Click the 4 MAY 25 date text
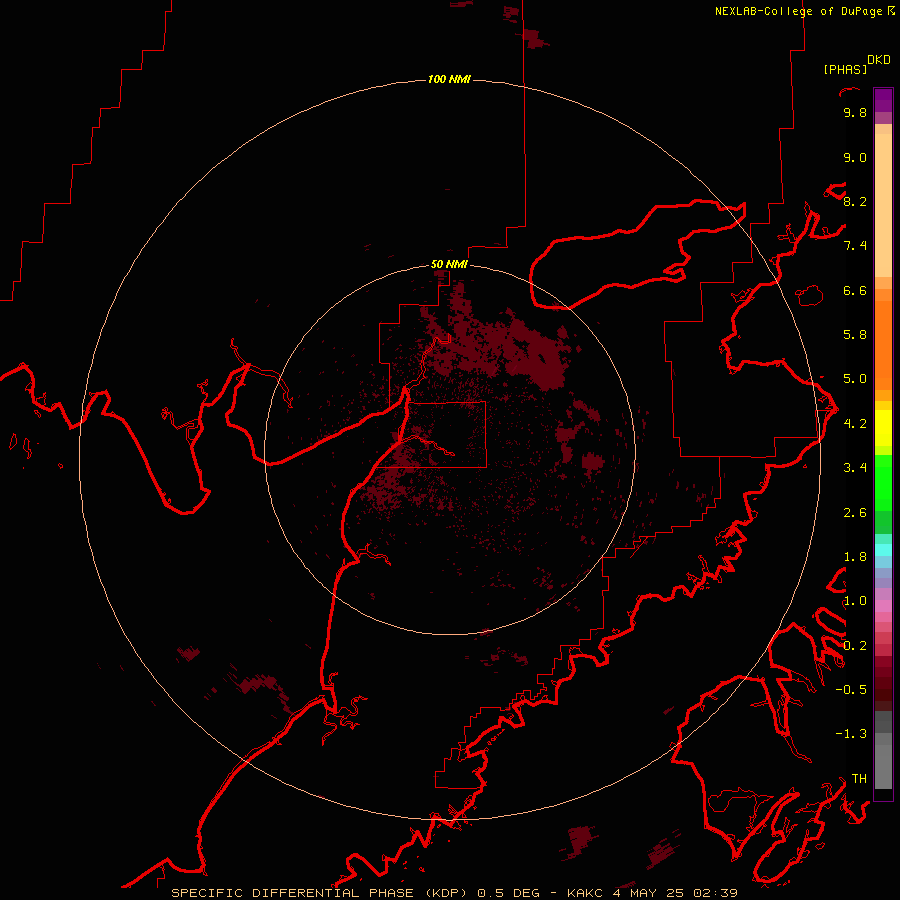The image size is (900, 900). pos(647,893)
